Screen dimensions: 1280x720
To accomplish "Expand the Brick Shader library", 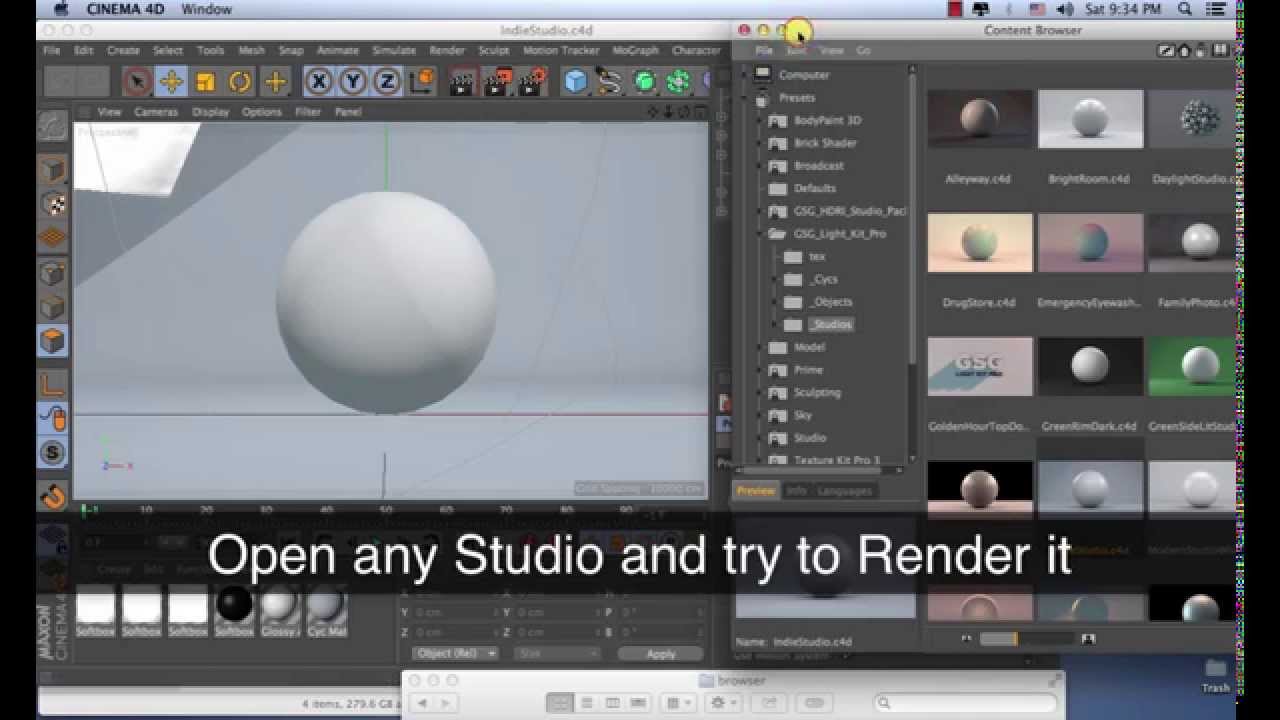I will (761, 143).
